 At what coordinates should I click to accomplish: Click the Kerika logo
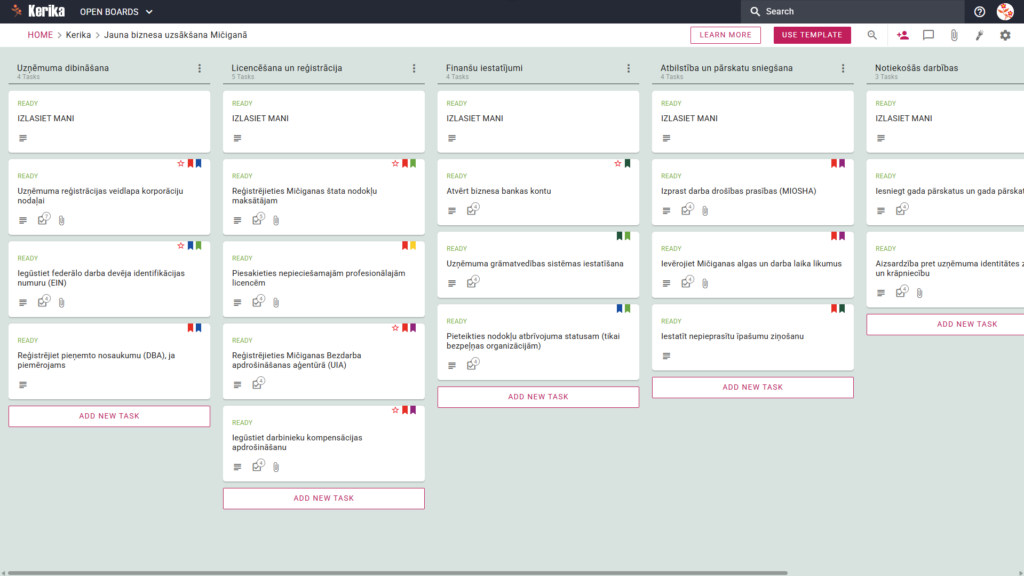(38, 11)
